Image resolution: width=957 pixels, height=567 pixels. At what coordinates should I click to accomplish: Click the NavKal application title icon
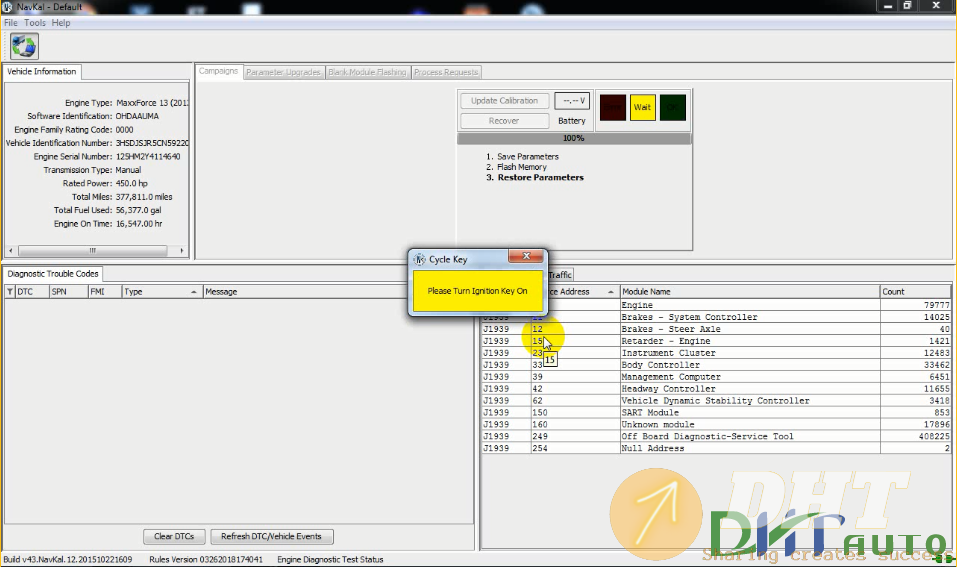tap(7, 7)
